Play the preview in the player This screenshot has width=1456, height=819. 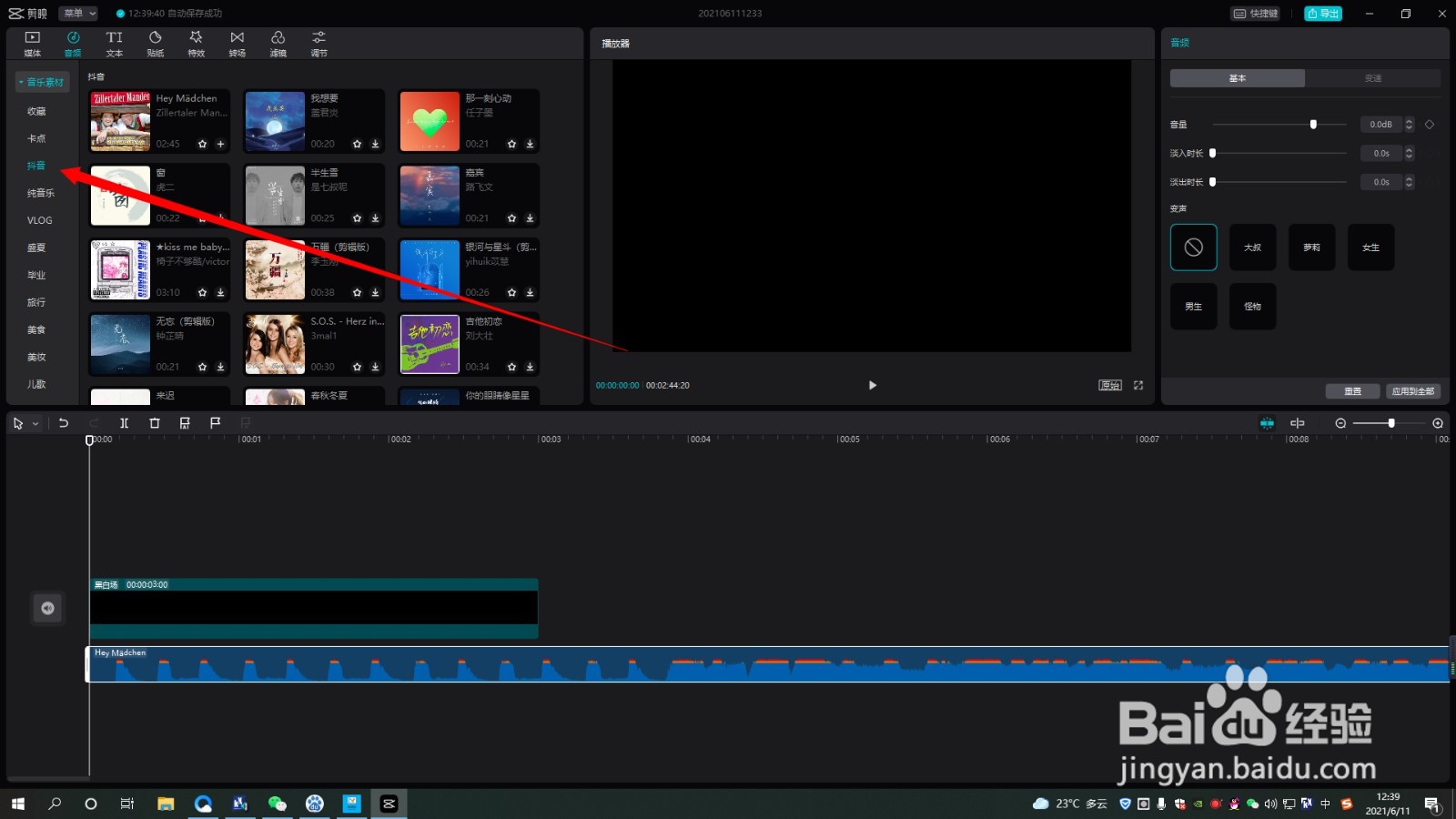click(x=872, y=385)
